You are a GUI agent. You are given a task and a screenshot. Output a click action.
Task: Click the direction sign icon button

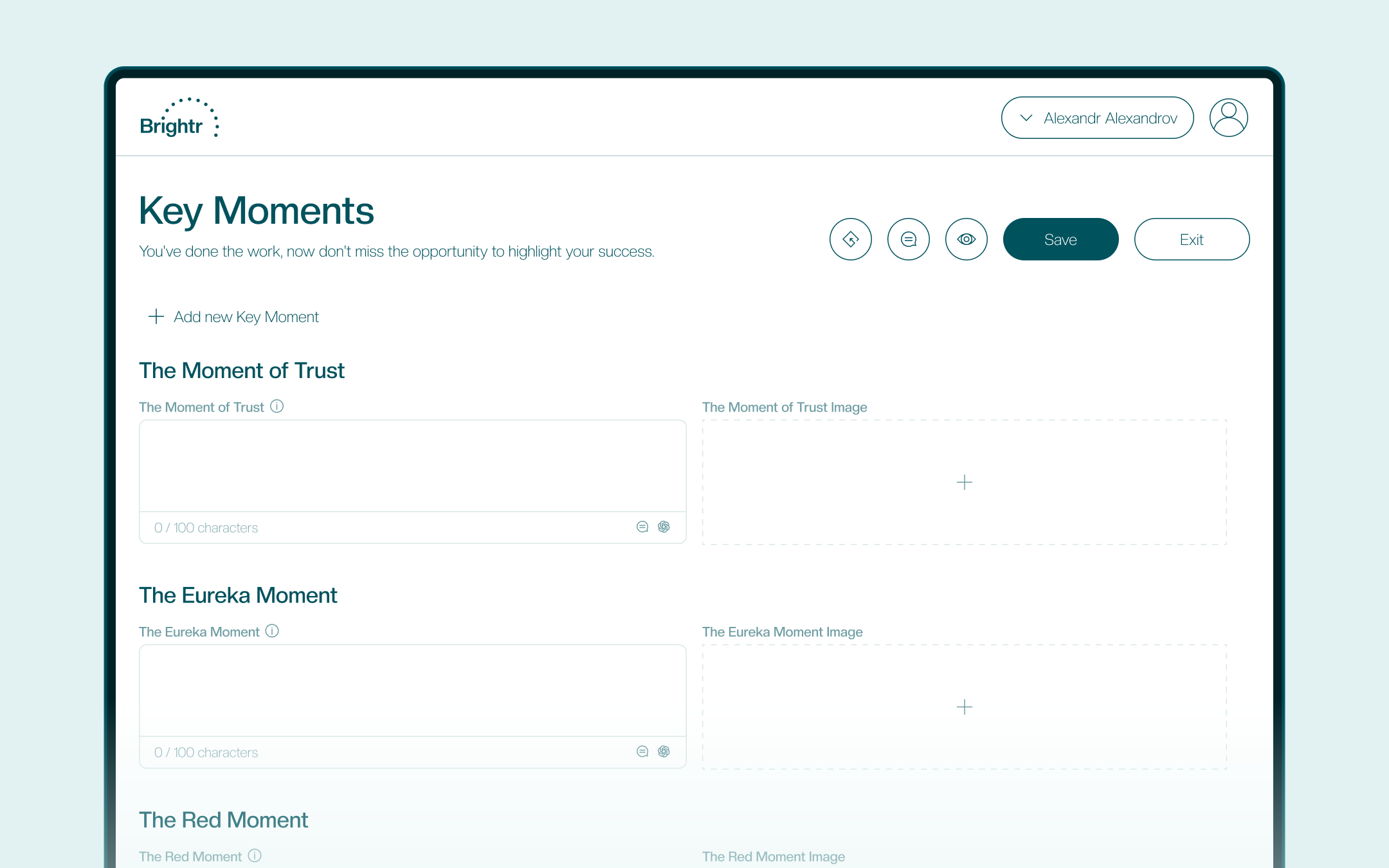[x=850, y=239]
